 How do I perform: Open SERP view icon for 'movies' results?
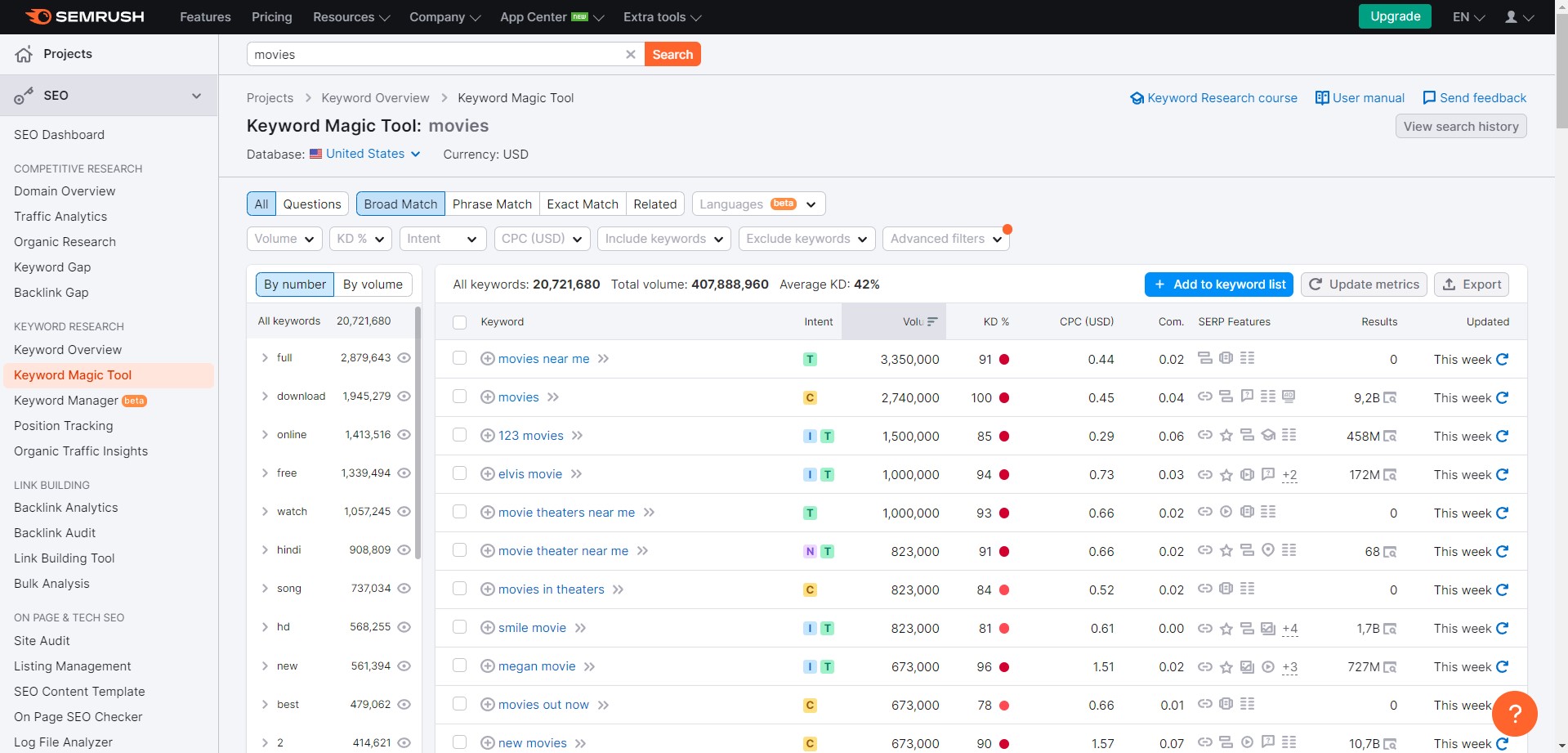1390,398
